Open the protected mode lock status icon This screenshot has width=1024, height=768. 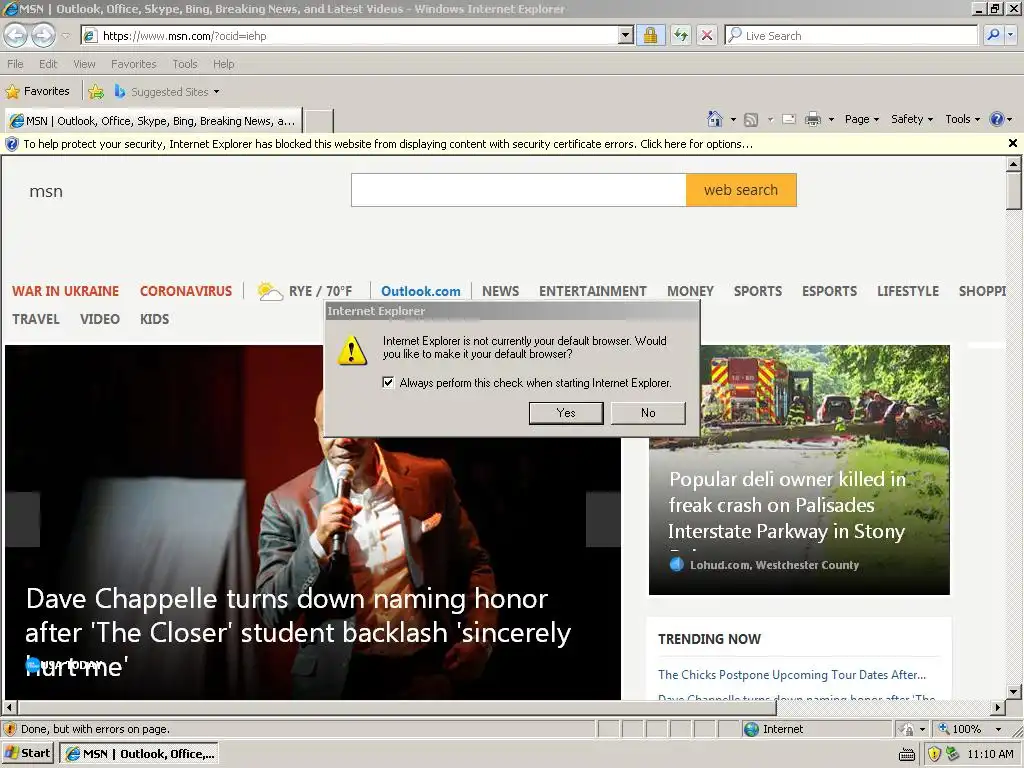[907, 729]
